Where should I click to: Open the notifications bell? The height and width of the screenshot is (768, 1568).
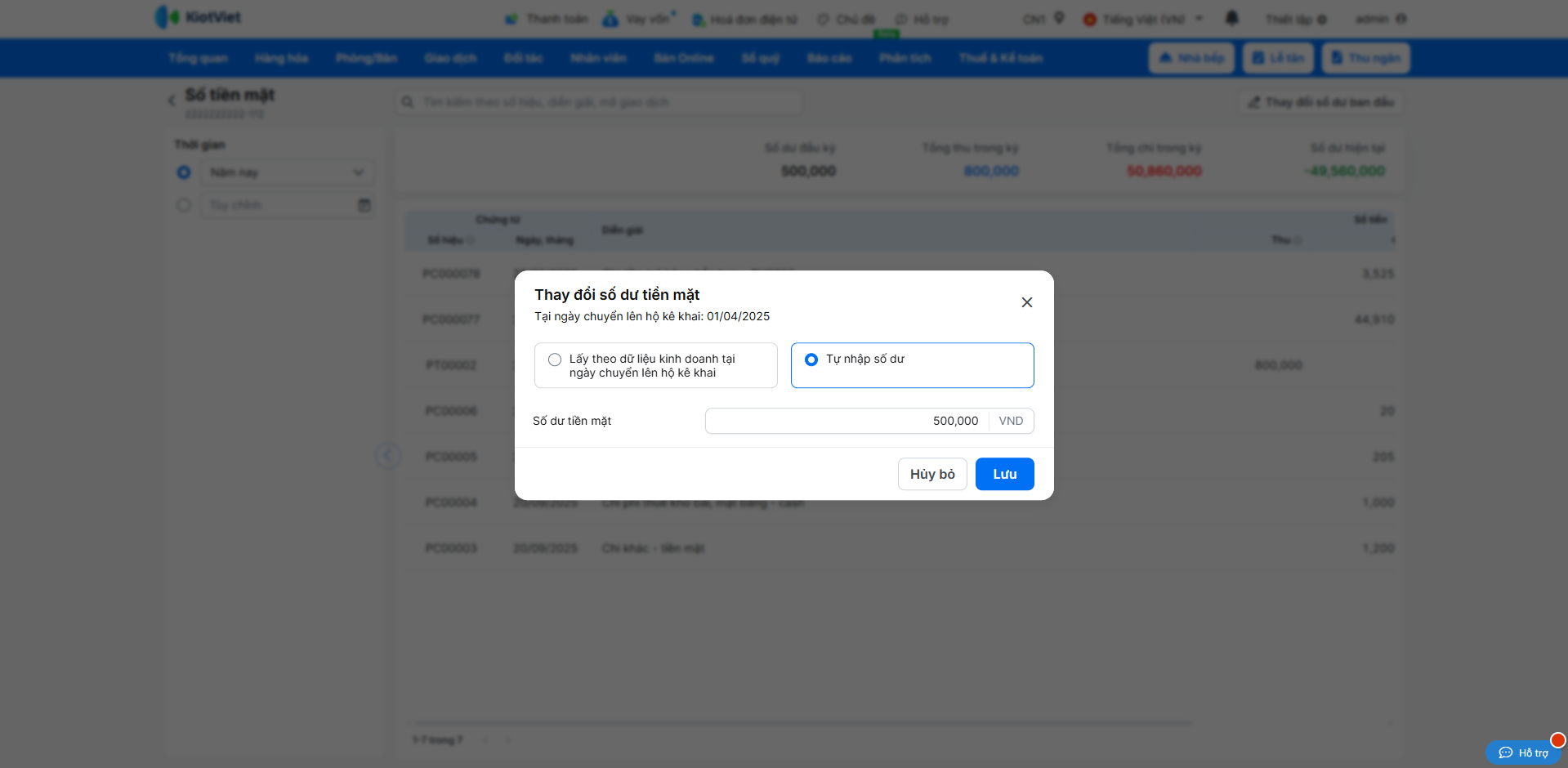(1232, 18)
